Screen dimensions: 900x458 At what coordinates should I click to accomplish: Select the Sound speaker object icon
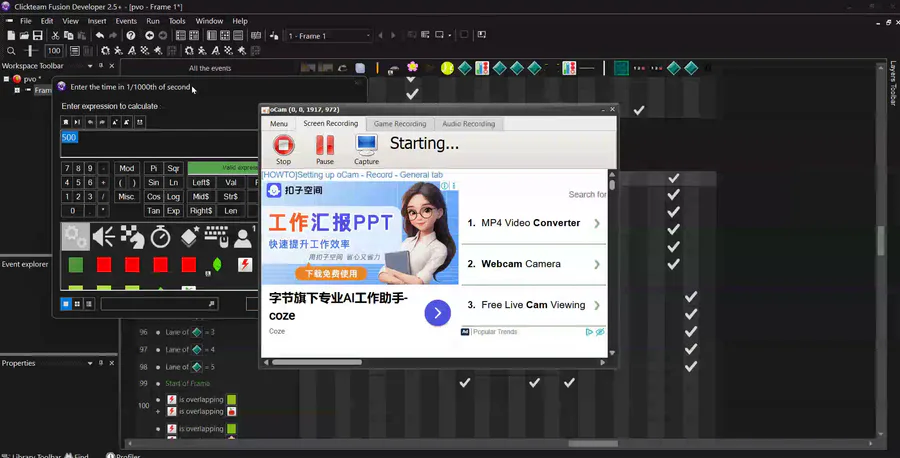[104, 236]
